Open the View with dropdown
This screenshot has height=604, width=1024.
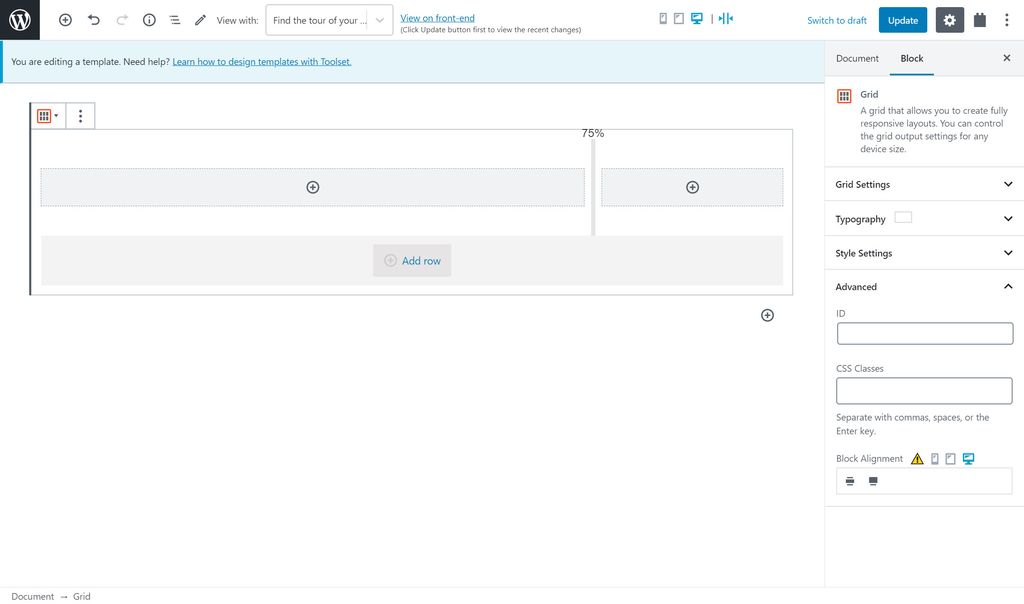point(329,20)
